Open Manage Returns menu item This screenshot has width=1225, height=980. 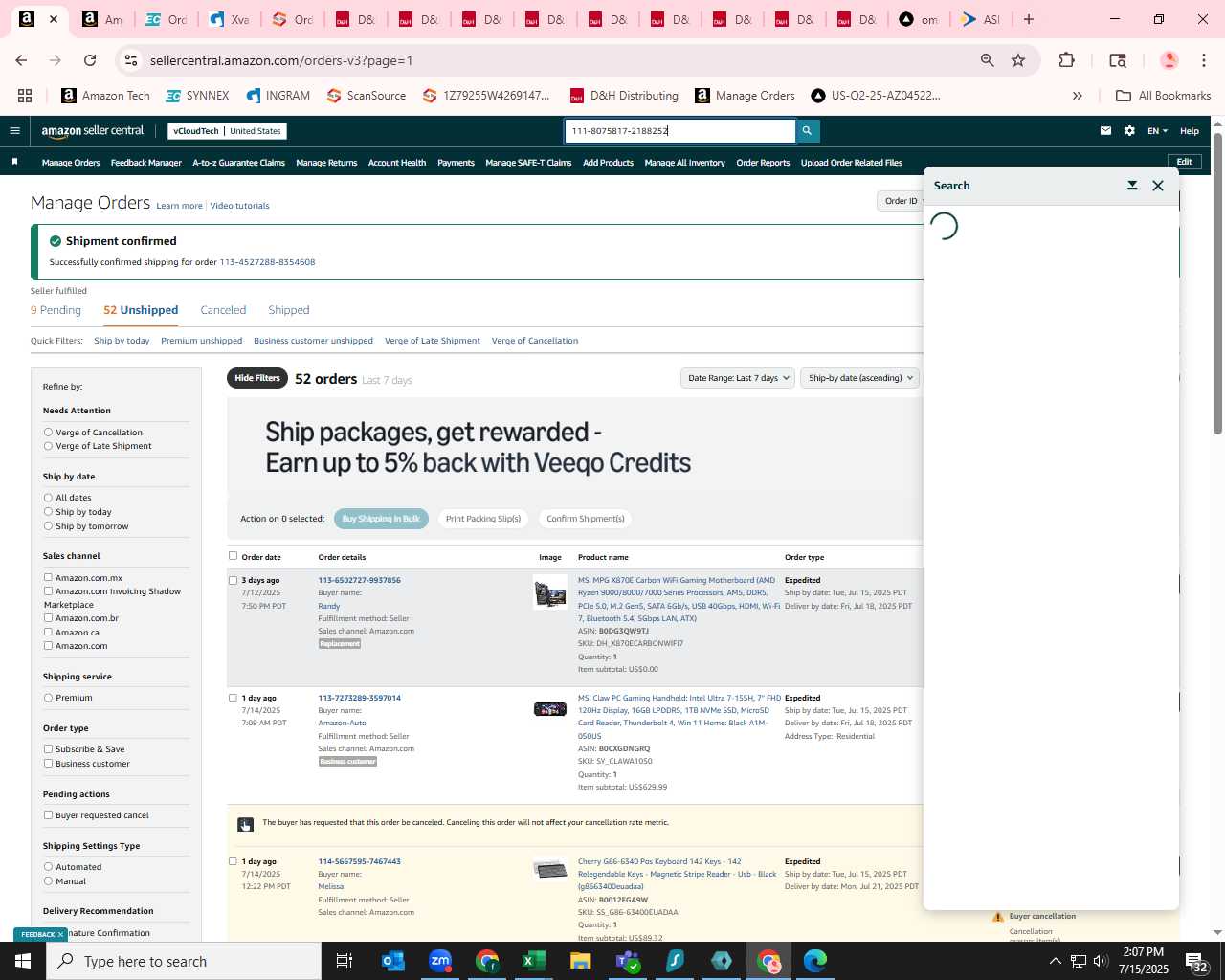326,163
